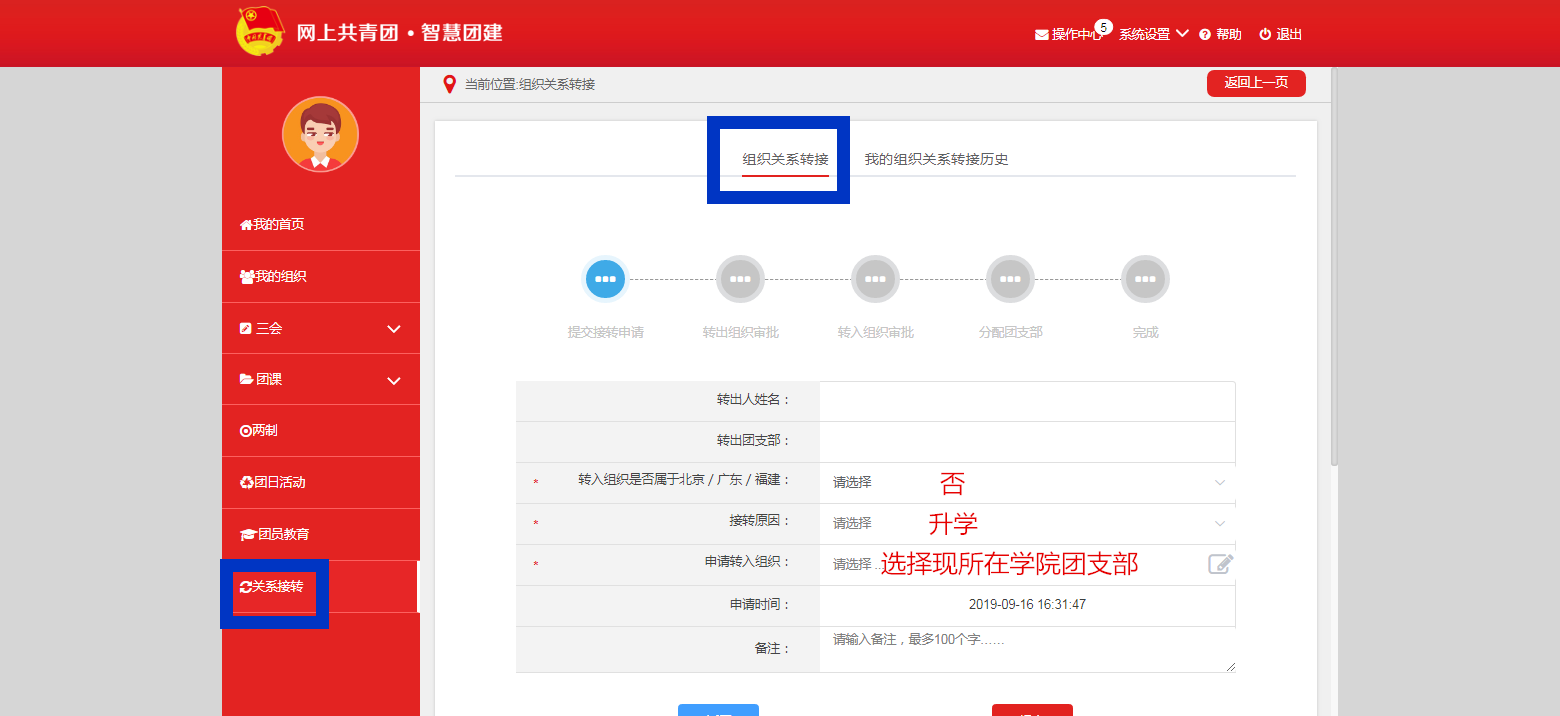The height and width of the screenshot is (716, 1560).
Task: Click the 帮助 help icon
Action: click(1205, 35)
